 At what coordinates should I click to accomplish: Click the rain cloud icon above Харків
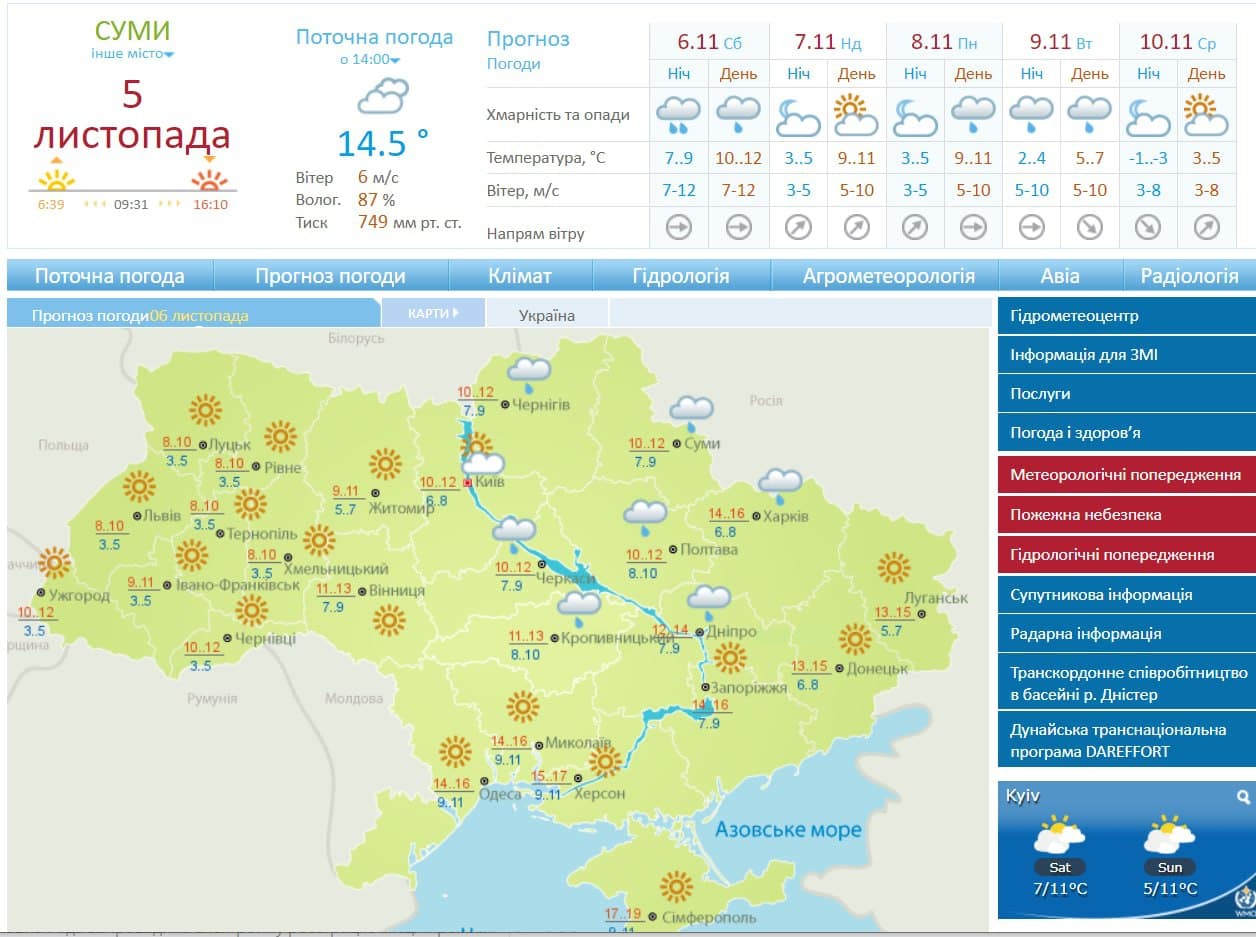[x=780, y=483]
